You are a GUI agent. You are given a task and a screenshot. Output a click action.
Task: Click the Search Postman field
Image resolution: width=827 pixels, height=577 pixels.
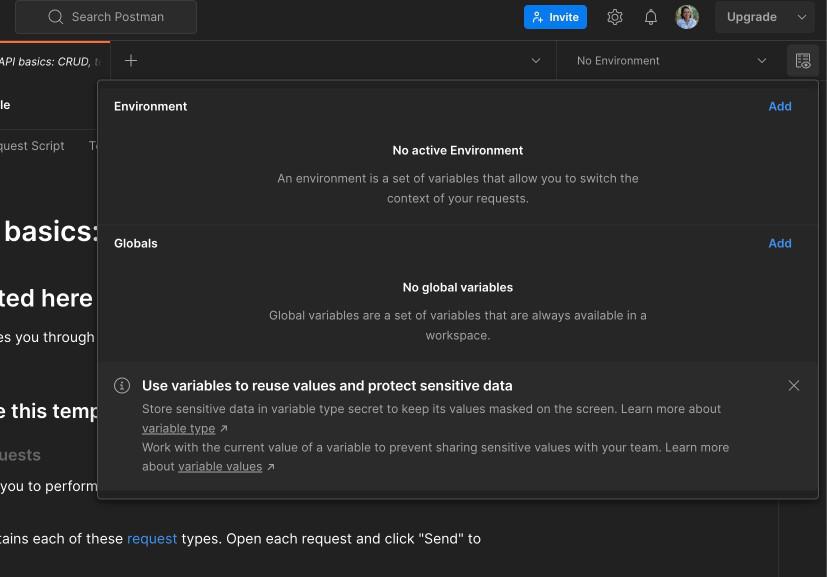(118, 17)
